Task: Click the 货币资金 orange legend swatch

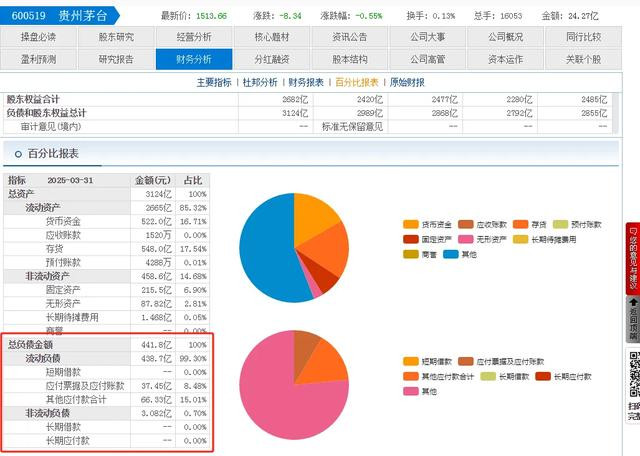Action: [411, 224]
